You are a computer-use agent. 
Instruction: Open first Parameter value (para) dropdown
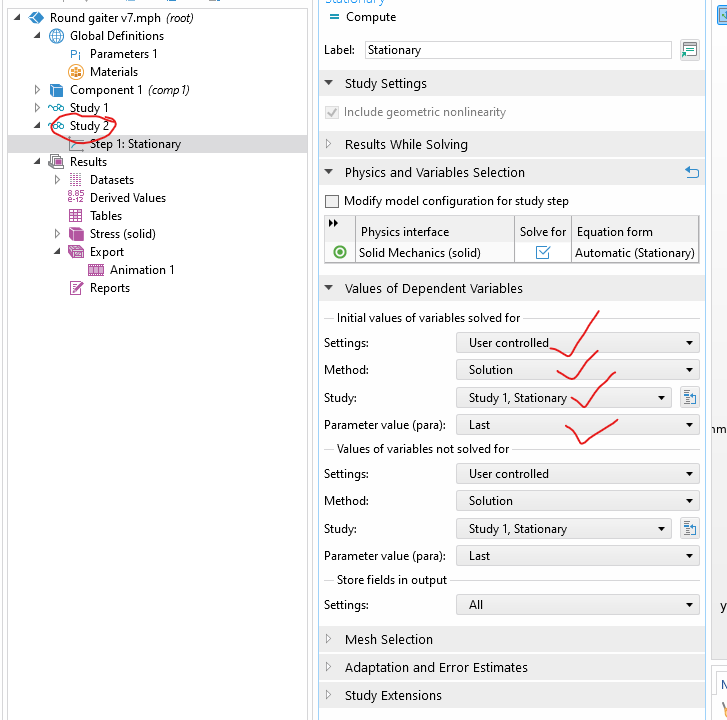coord(578,425)
